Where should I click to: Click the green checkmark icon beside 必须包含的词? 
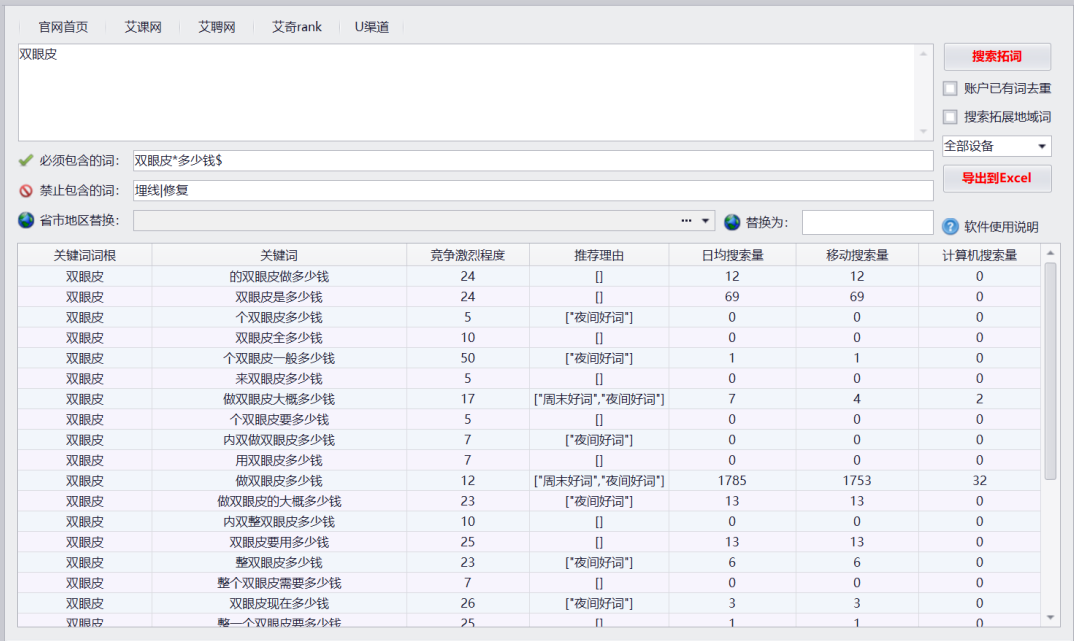tap(26, 161)
